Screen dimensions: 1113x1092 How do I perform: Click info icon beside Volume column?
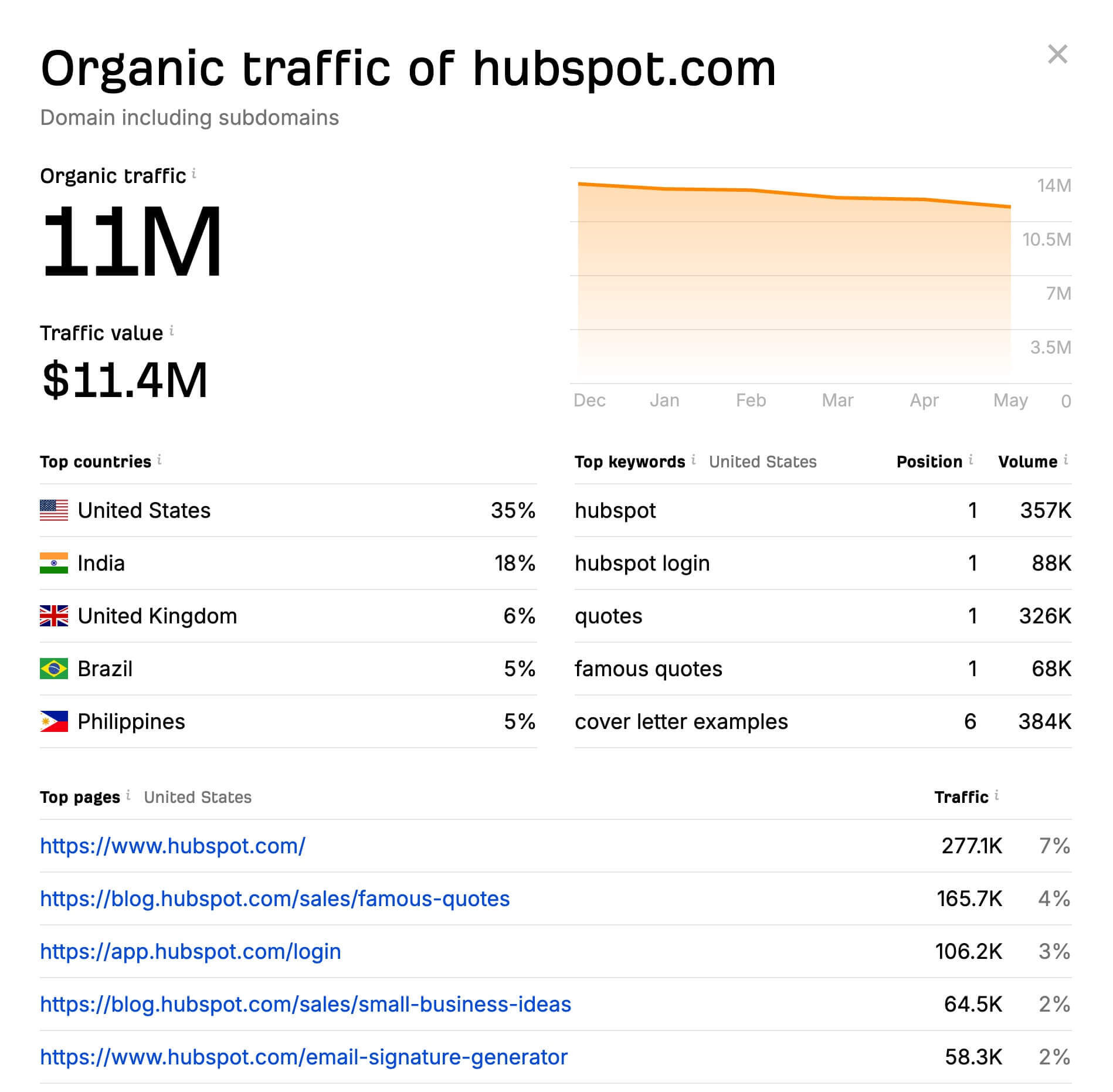coord(1066,460)
